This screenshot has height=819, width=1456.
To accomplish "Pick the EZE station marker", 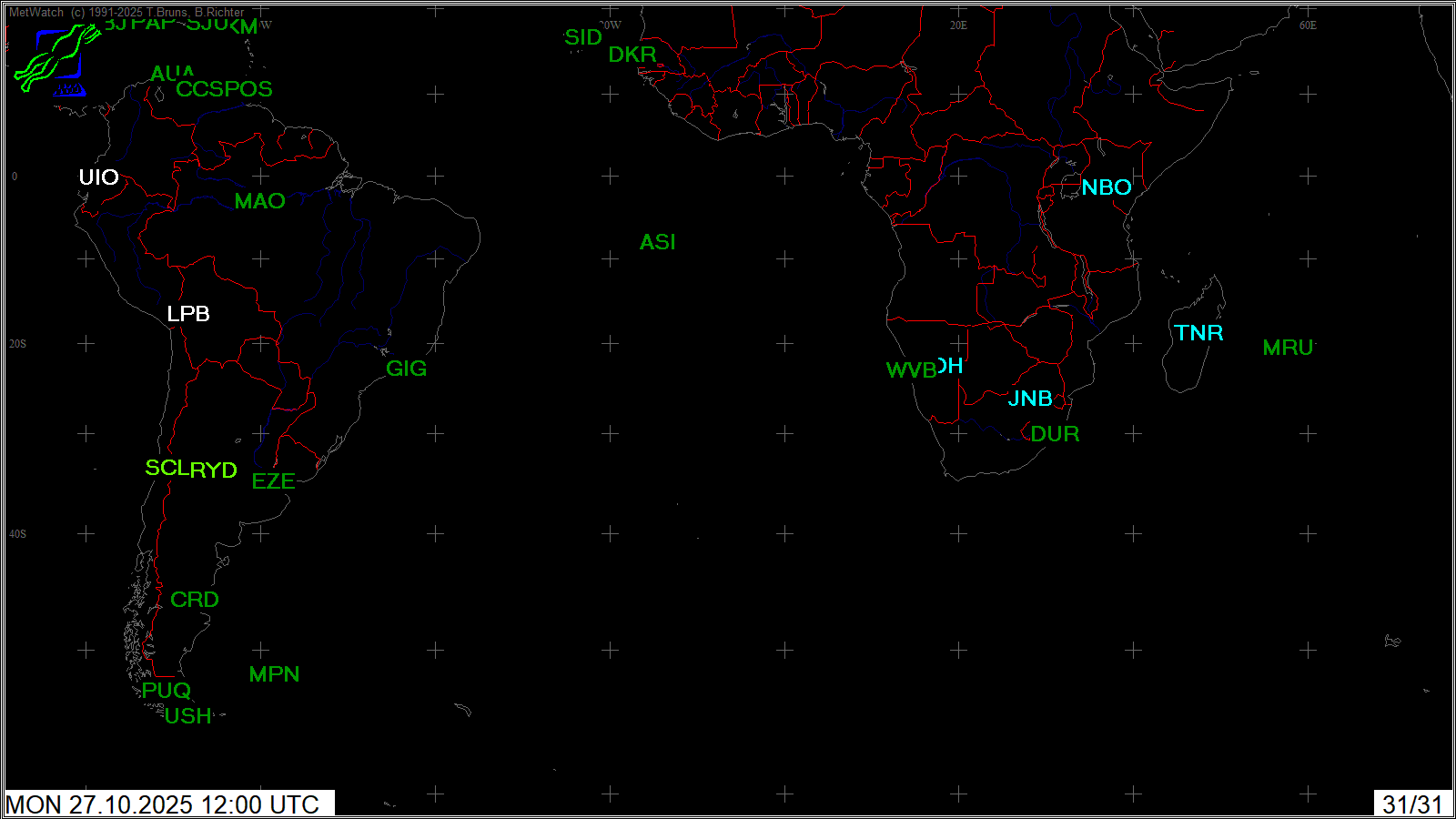I will pos(273,481).
